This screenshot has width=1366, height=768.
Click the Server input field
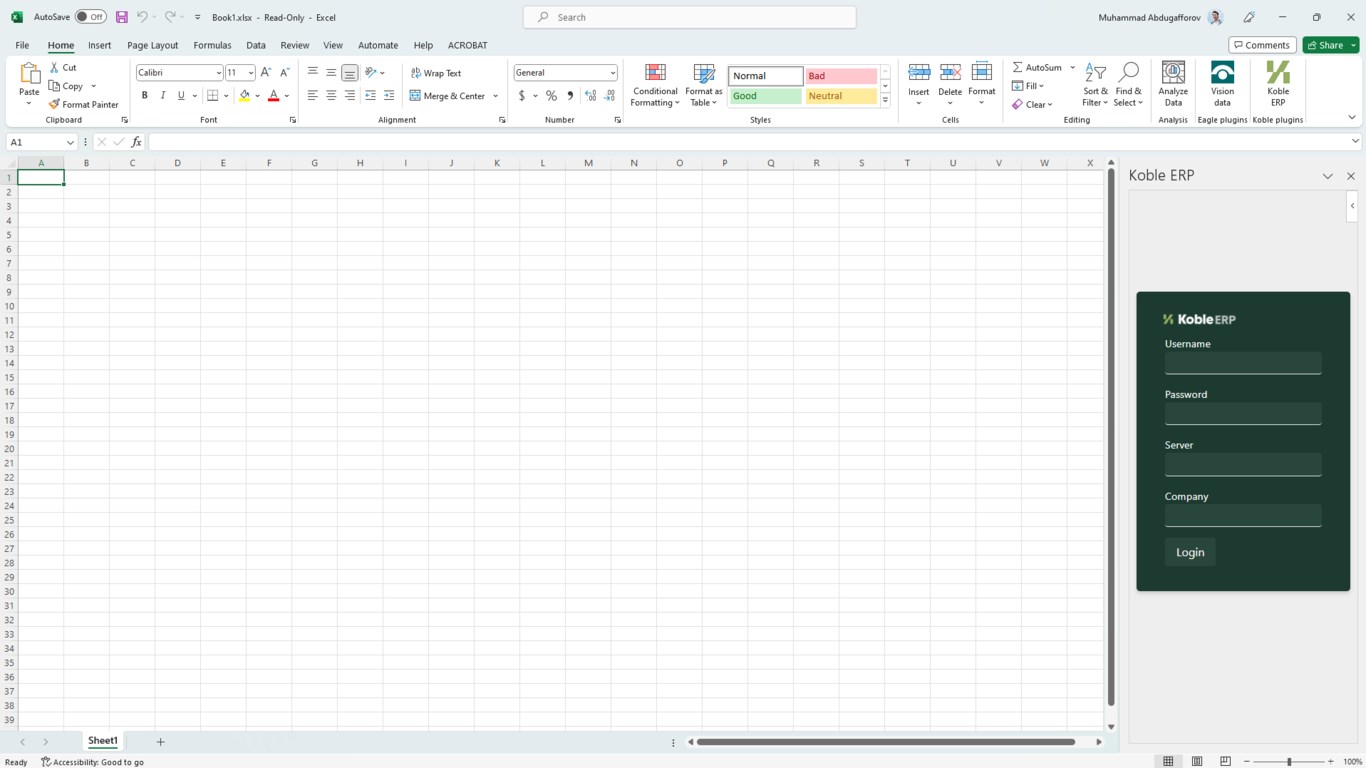click(x=1243, y=464)
